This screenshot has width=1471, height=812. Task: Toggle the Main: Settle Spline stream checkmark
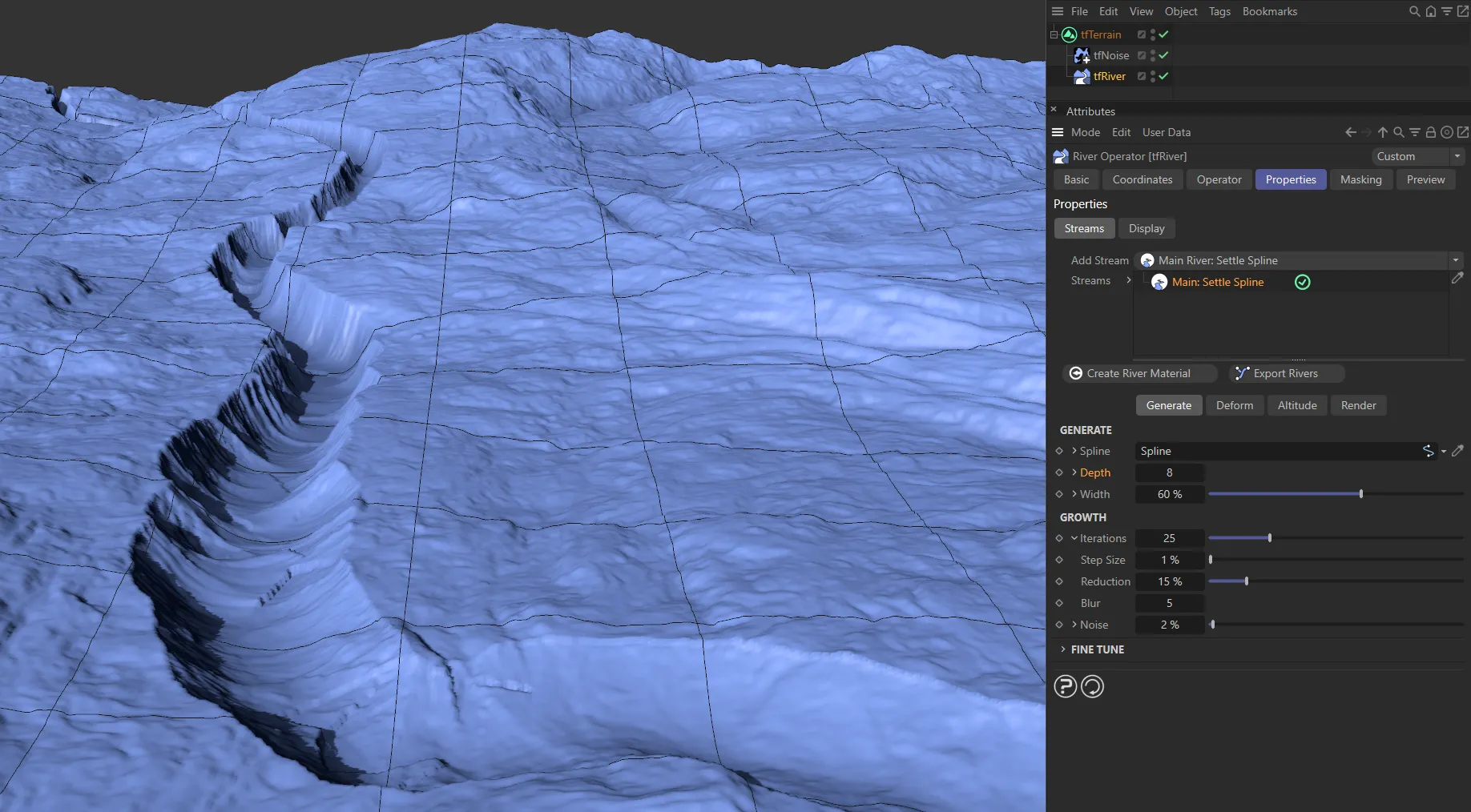click(x=1302, y=283)
